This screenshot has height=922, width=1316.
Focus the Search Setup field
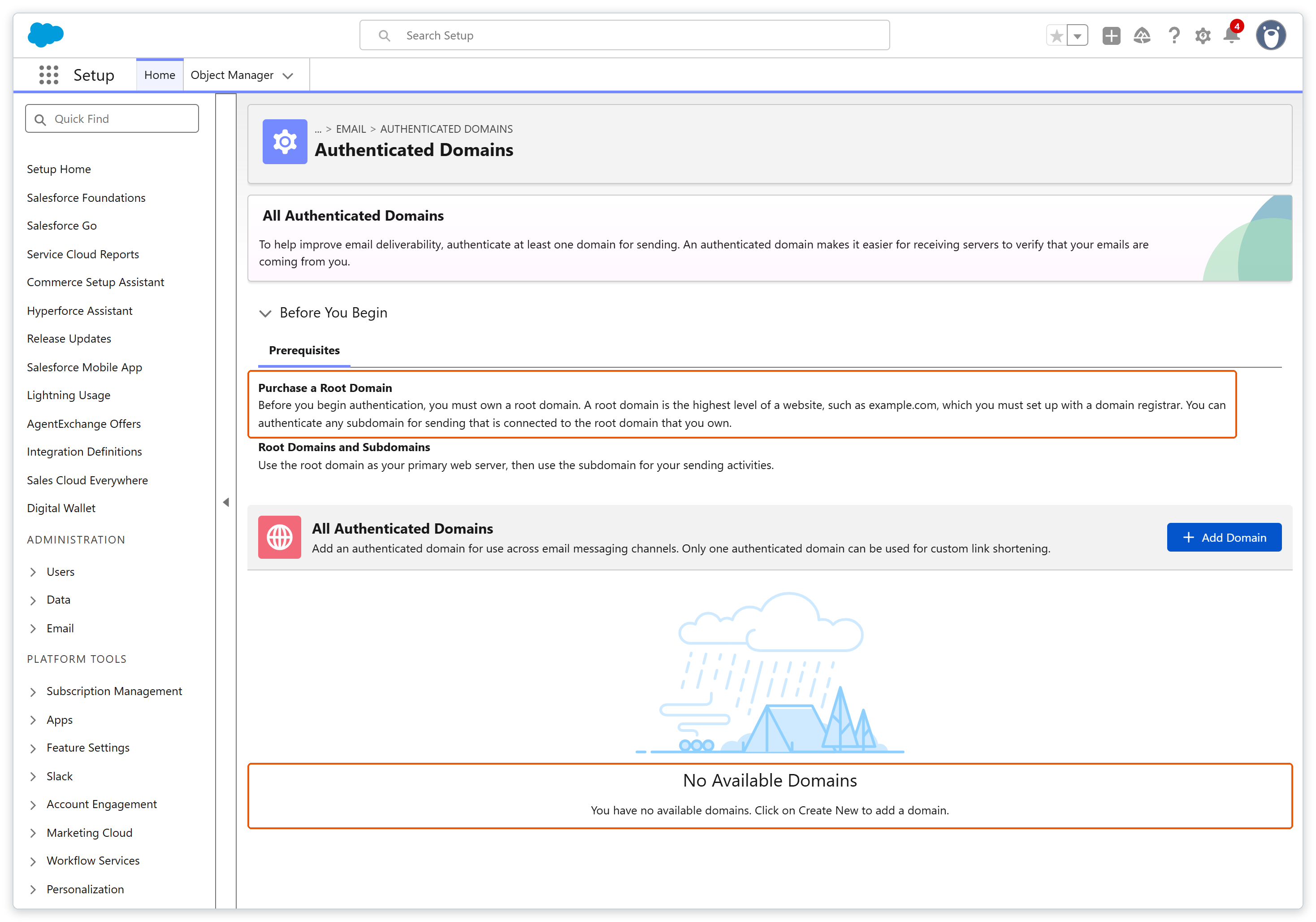click(x=625, y=35)
